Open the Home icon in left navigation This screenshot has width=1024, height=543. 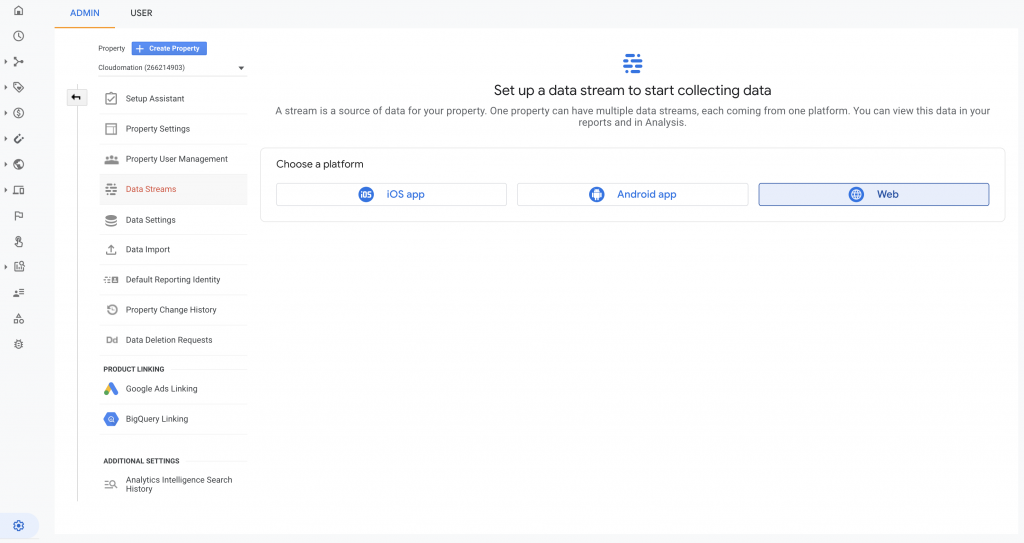18,10
